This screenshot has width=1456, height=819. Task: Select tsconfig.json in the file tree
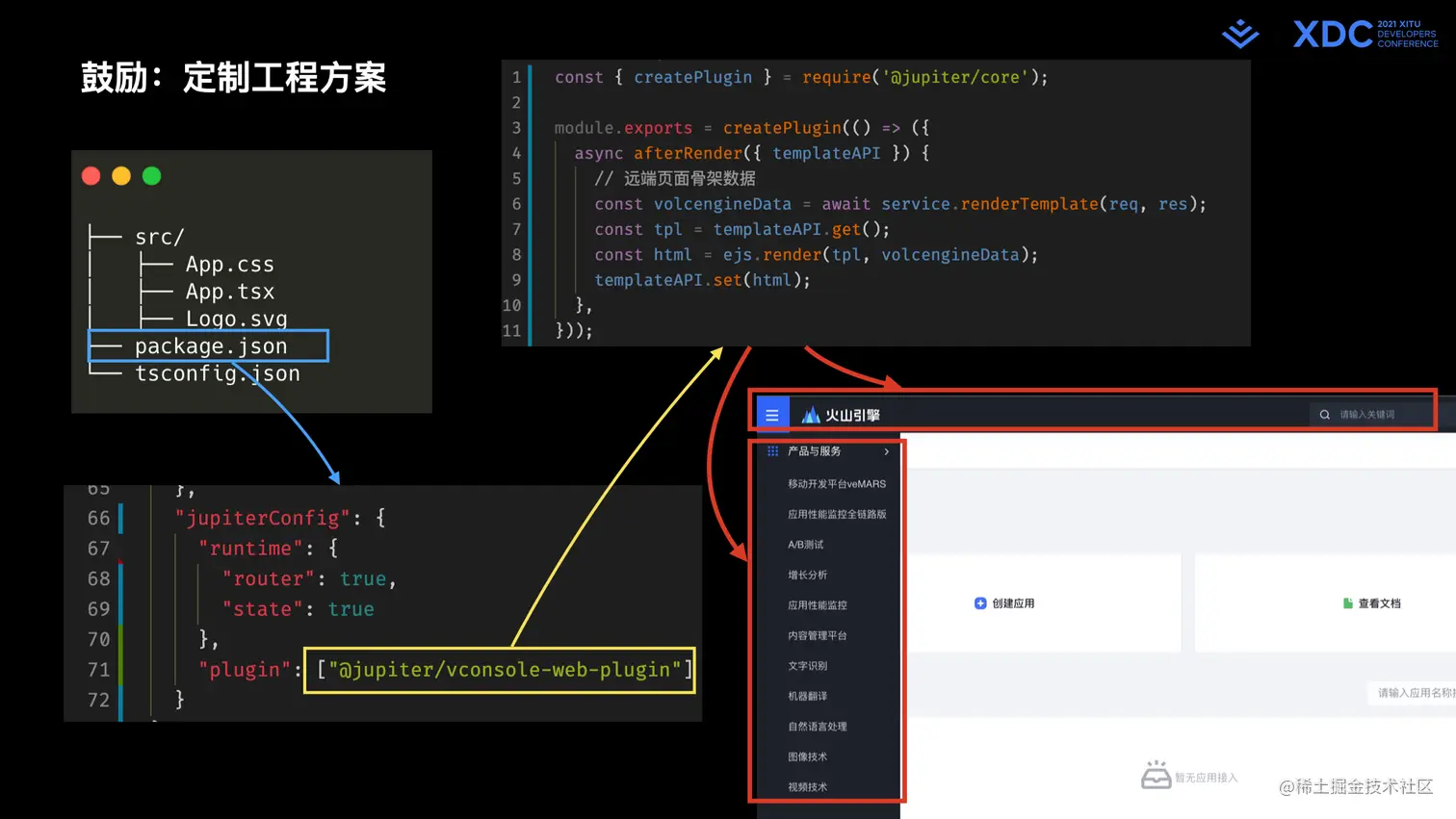[x=217, y=373]
